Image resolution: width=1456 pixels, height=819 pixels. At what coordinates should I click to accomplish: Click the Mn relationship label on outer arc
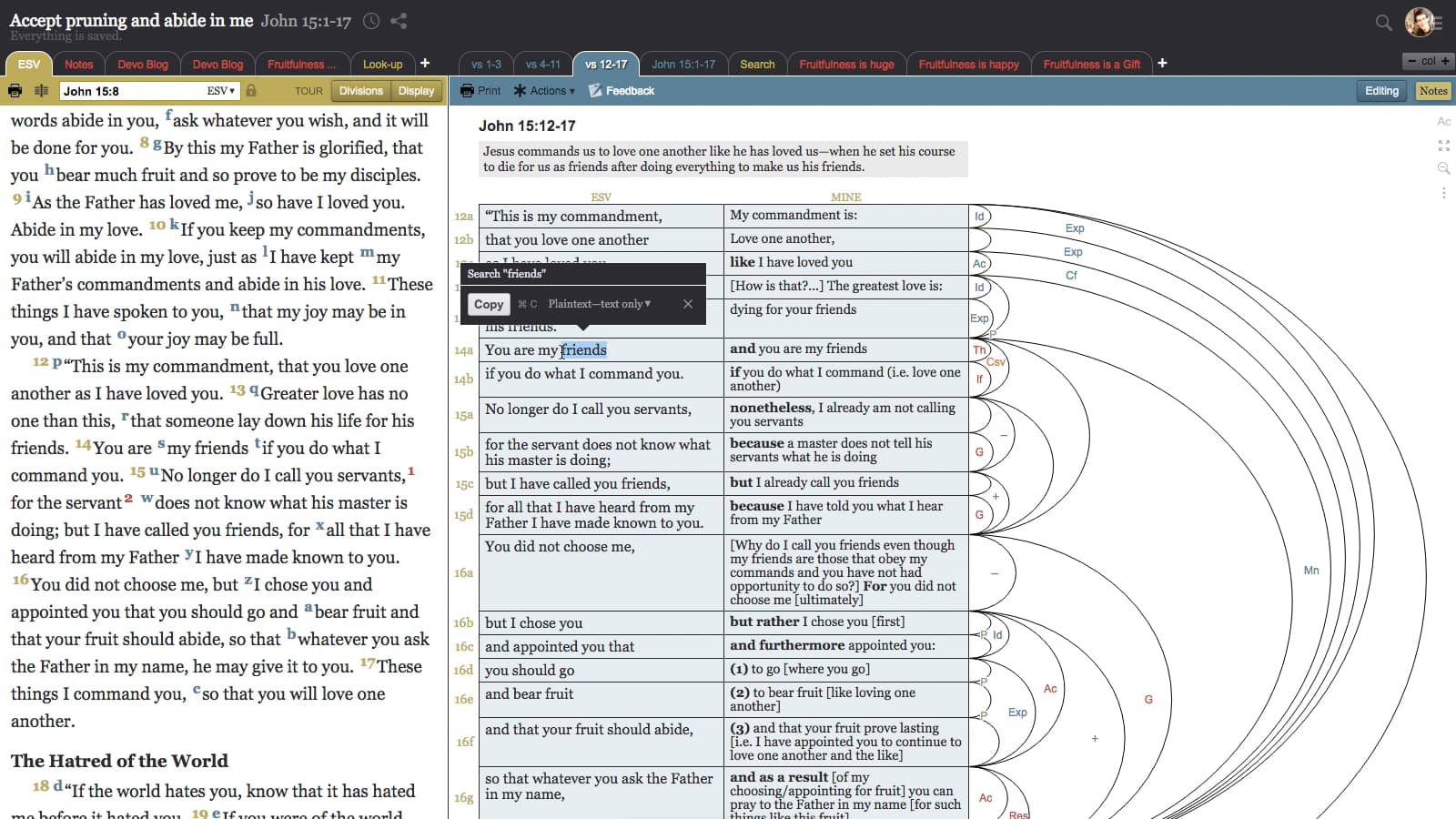pyautogui.click(x=1311, y=571)
